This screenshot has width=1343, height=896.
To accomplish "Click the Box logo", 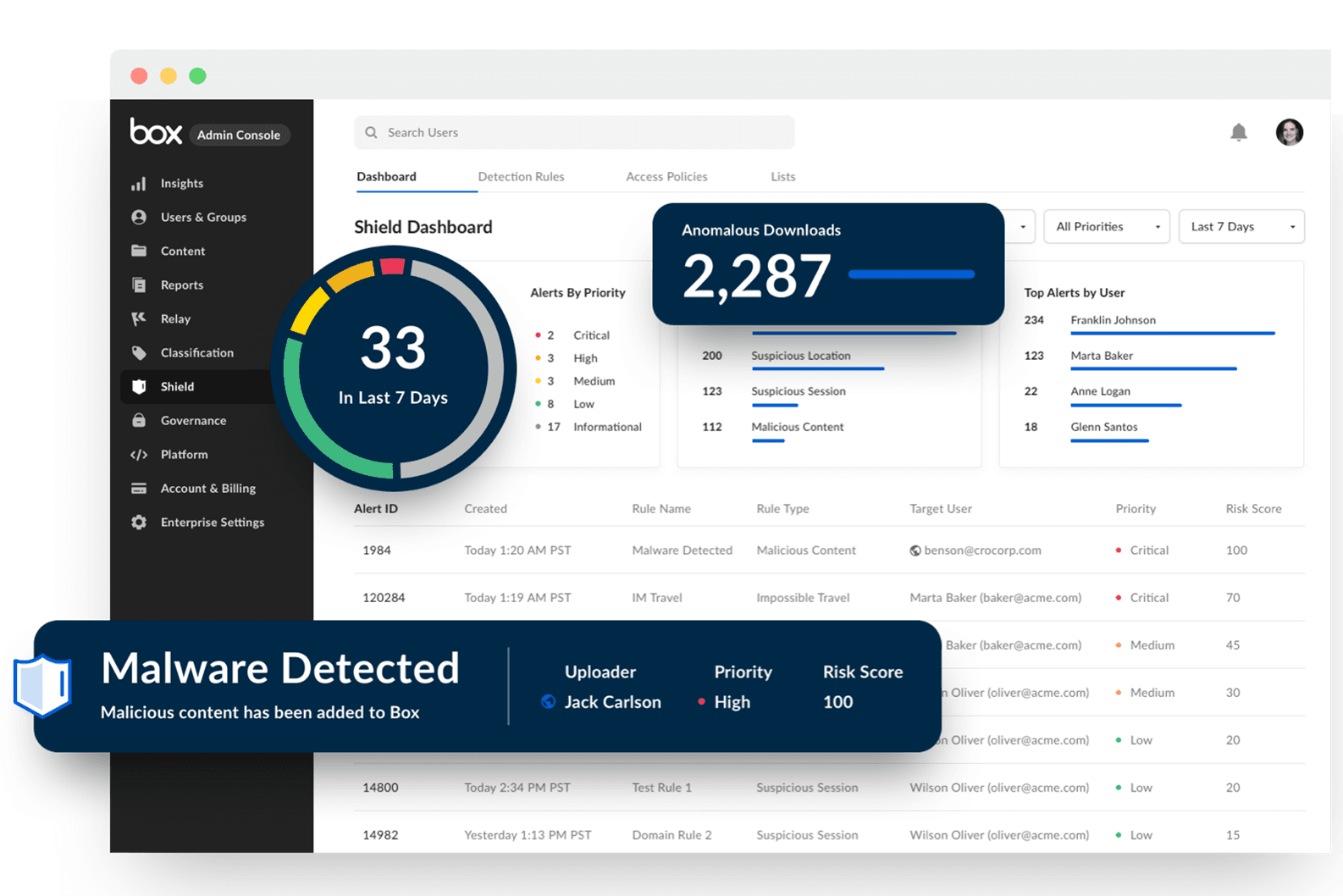I will [x=157, y=132].
